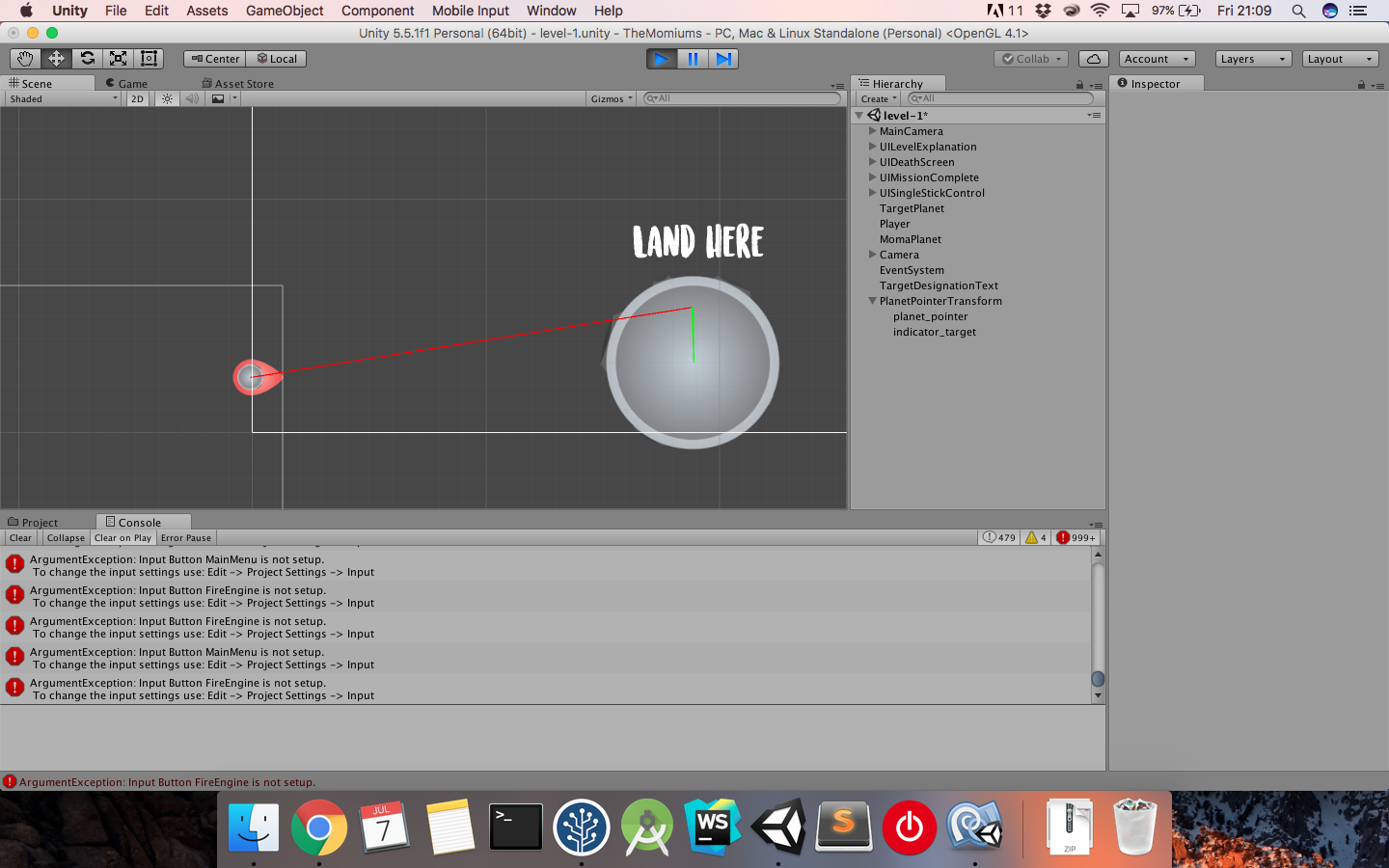
Task: Collapse the PlanetPointerTransform object
Action: 873,301
